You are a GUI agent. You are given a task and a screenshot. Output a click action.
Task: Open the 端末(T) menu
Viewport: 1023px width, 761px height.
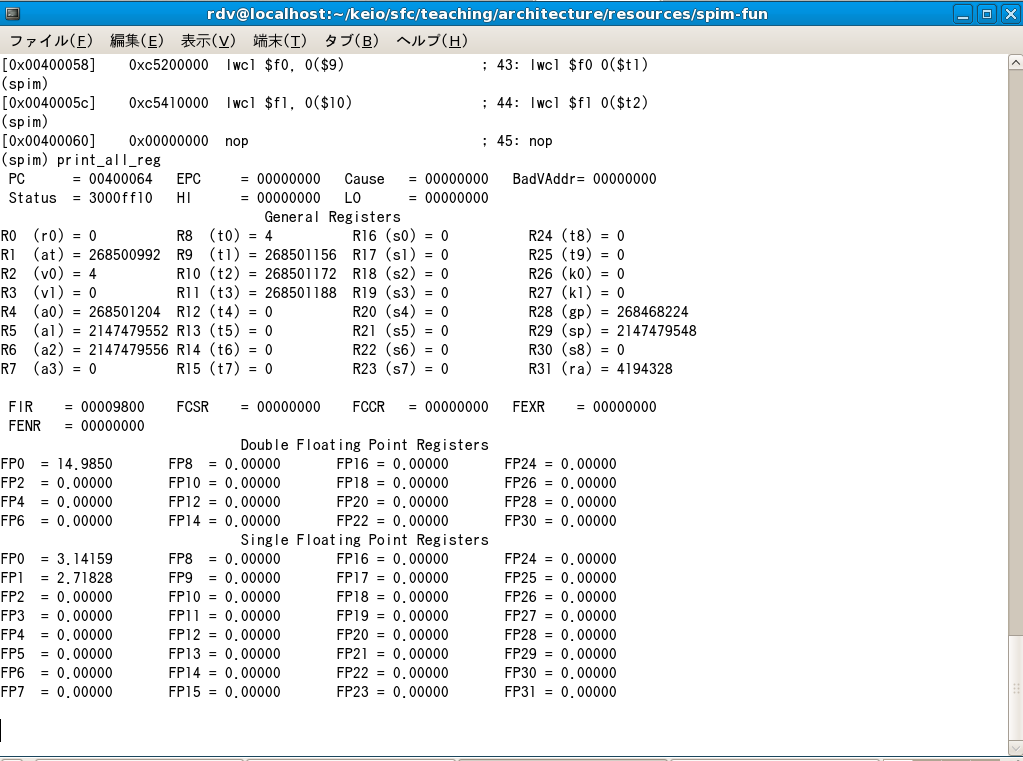coord(280,41)
